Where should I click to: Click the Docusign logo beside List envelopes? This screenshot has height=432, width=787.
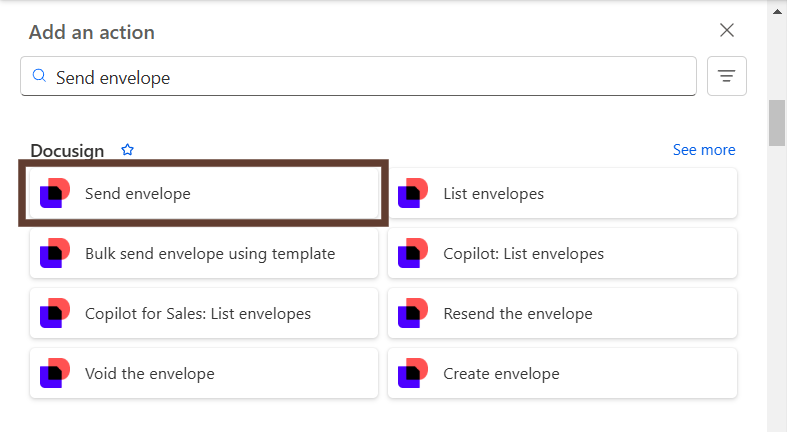point(413,193)
